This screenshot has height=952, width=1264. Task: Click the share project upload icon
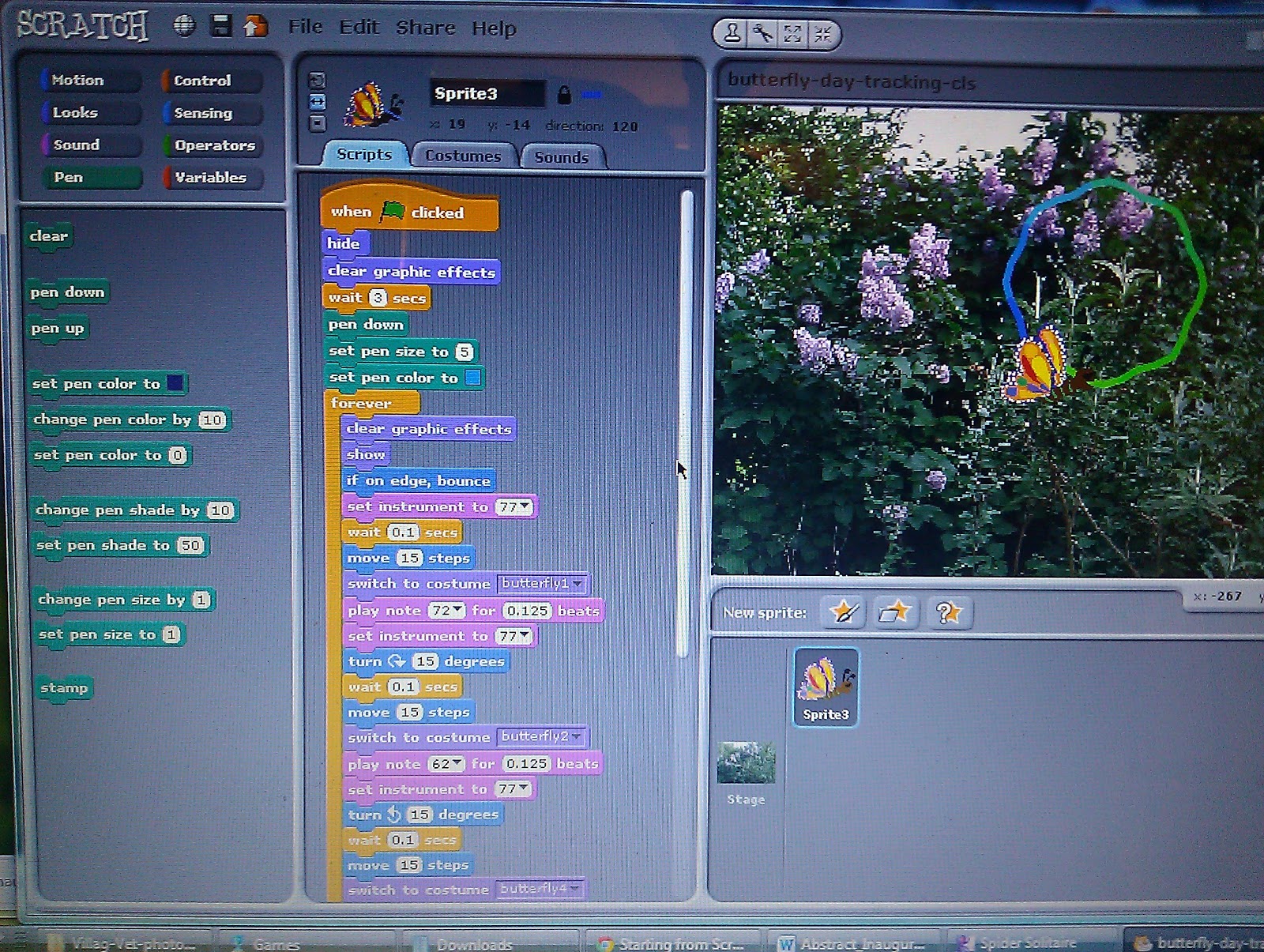tap(255, 27)
